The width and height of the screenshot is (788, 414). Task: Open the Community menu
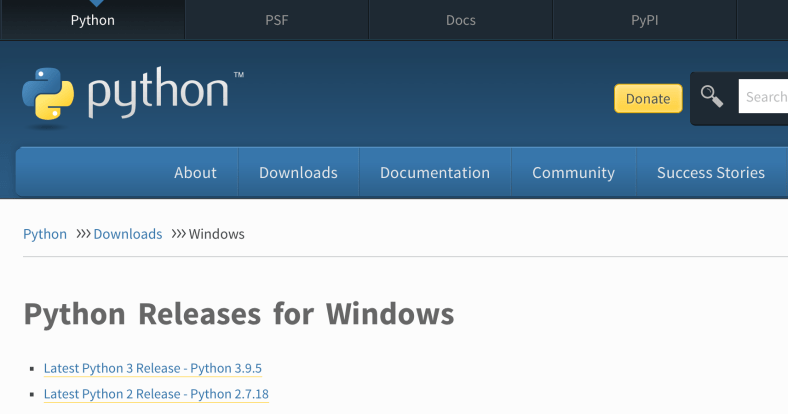573,172
